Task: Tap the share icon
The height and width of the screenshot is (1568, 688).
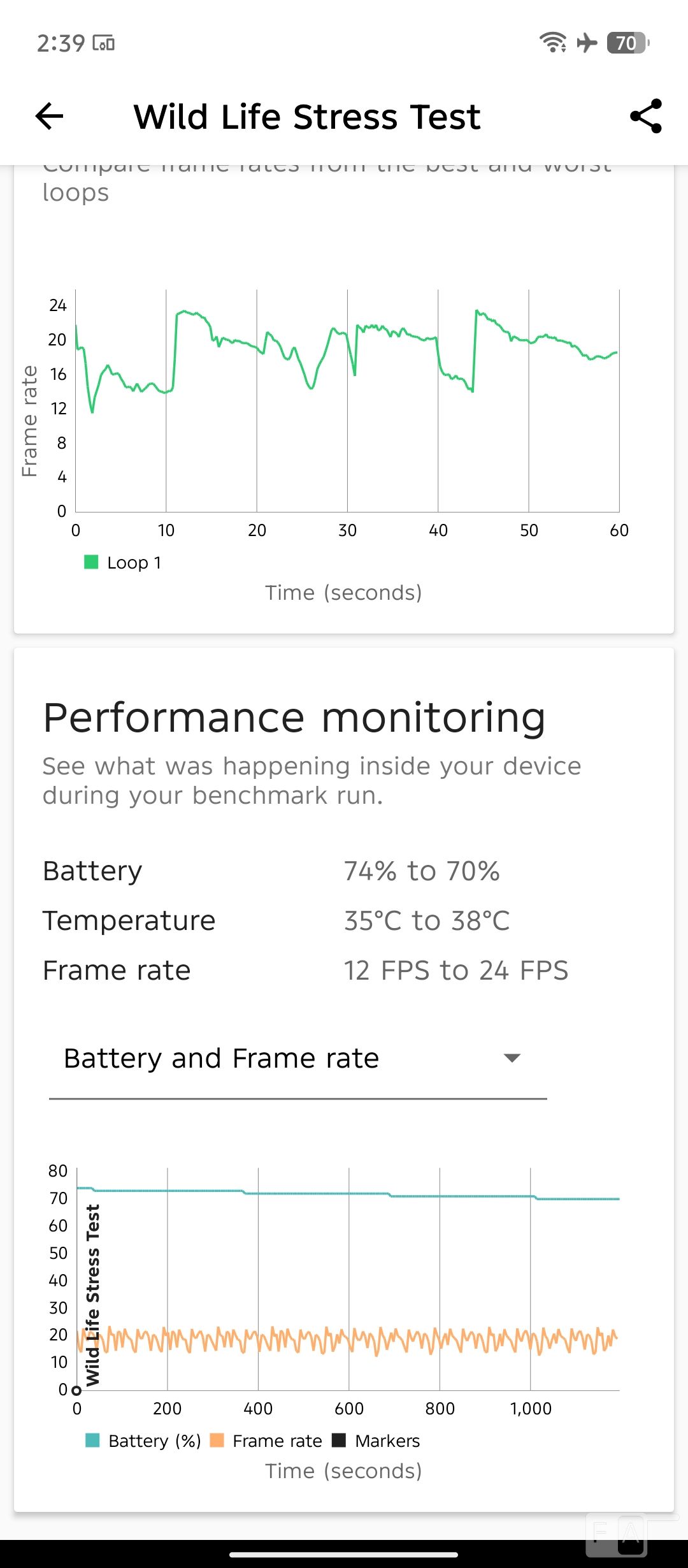Action: point(645,116)
